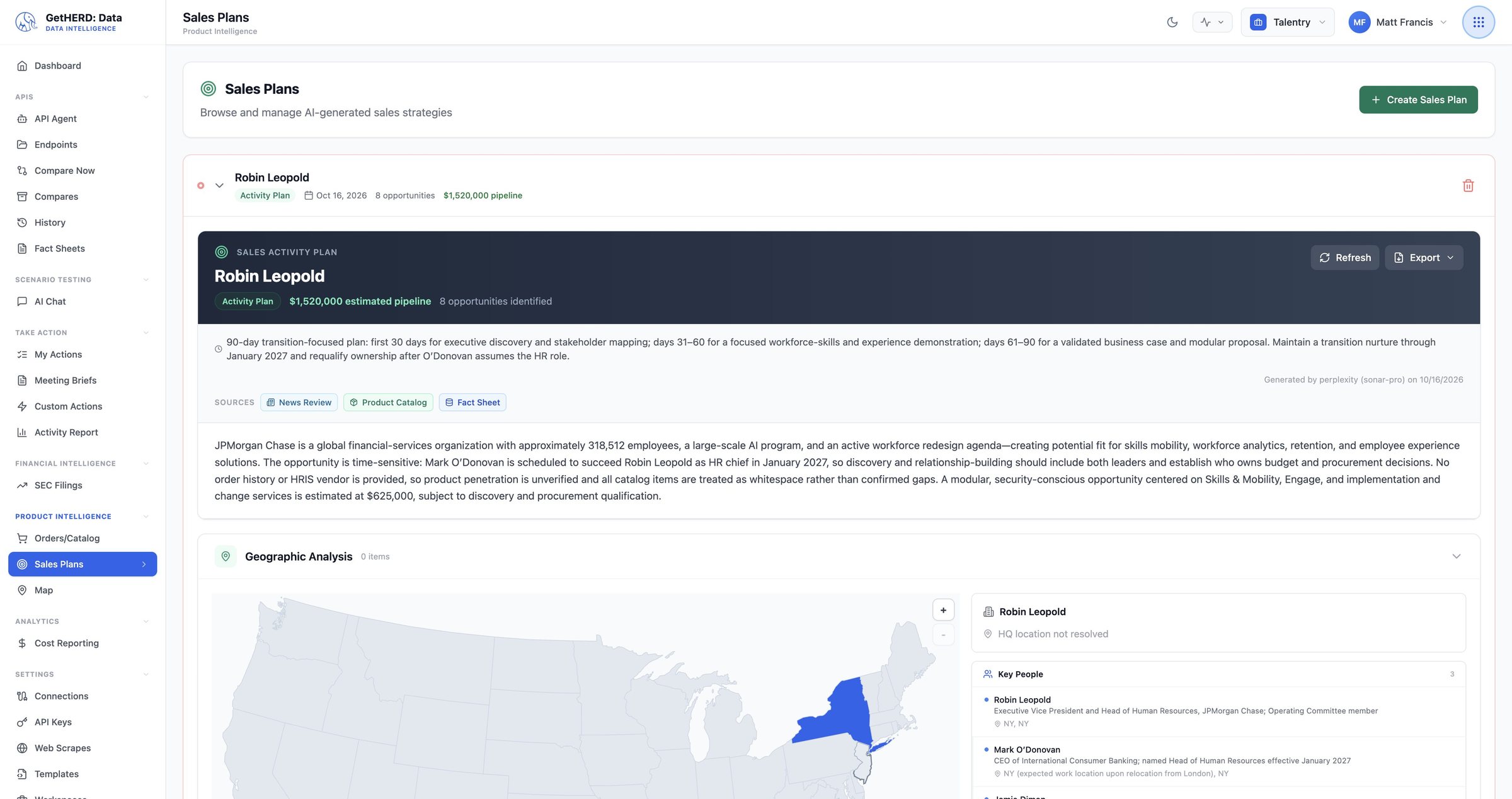This screenshot has width=1512, height=799.
Task: Zoom out on the map
Action: tap(943, 635)
